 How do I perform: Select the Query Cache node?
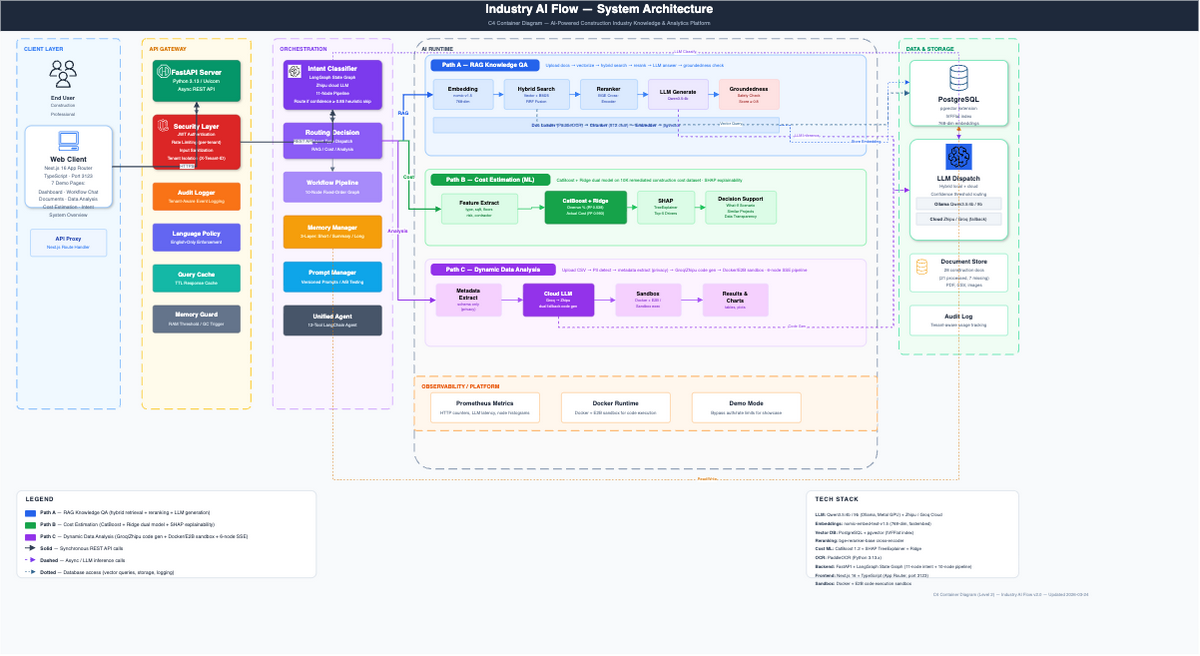[196, 278]
